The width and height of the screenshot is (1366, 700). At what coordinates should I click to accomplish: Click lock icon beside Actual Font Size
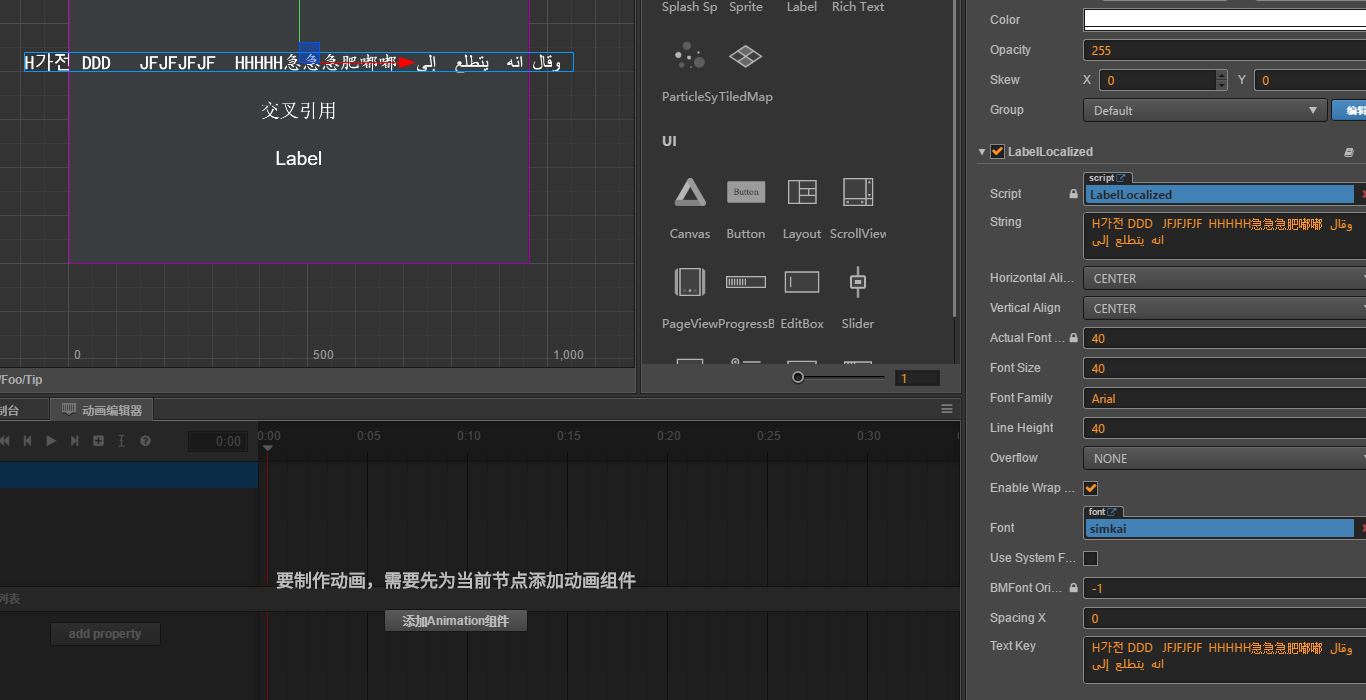(1074, 338)
